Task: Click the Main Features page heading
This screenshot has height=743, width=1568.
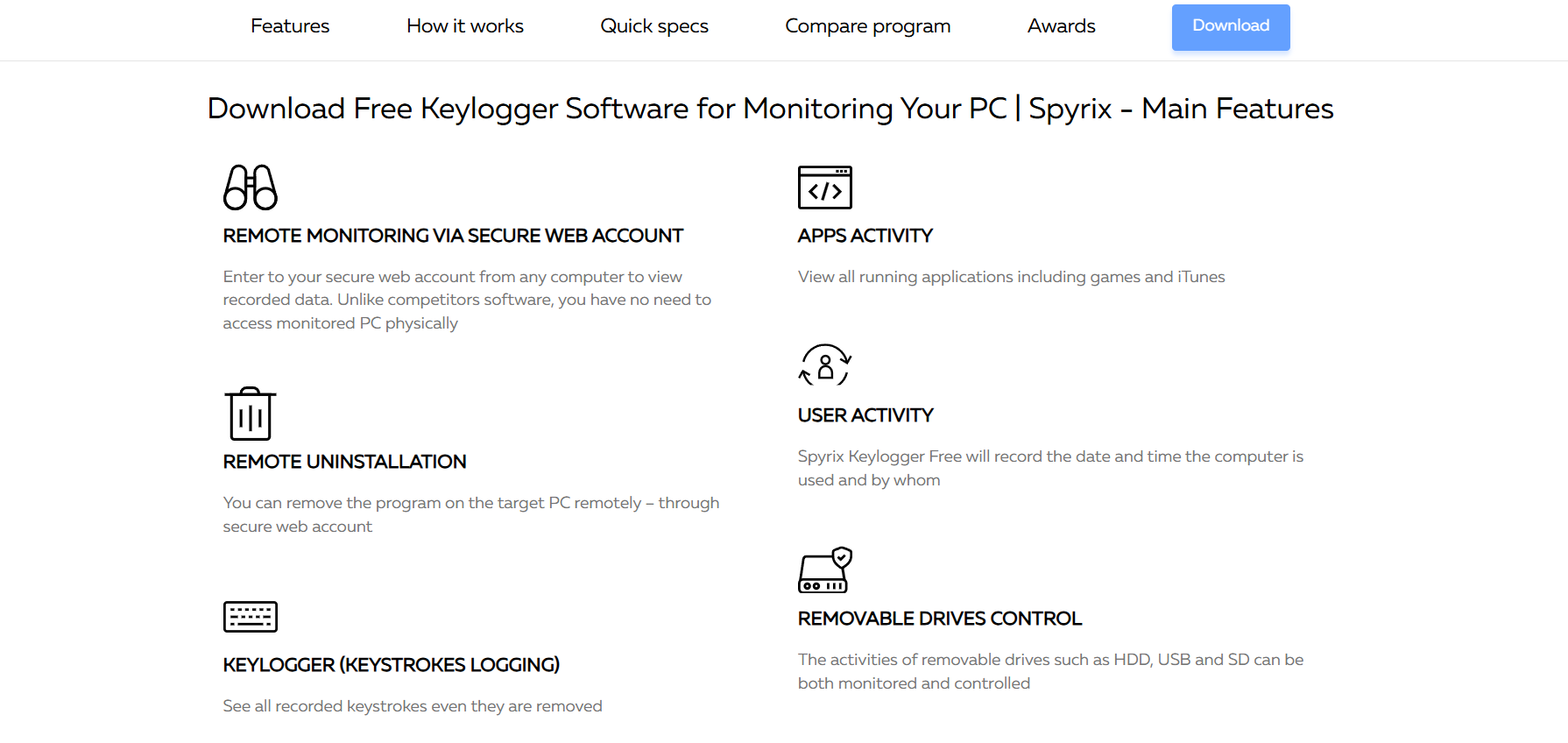Action: tap(771, 109)
